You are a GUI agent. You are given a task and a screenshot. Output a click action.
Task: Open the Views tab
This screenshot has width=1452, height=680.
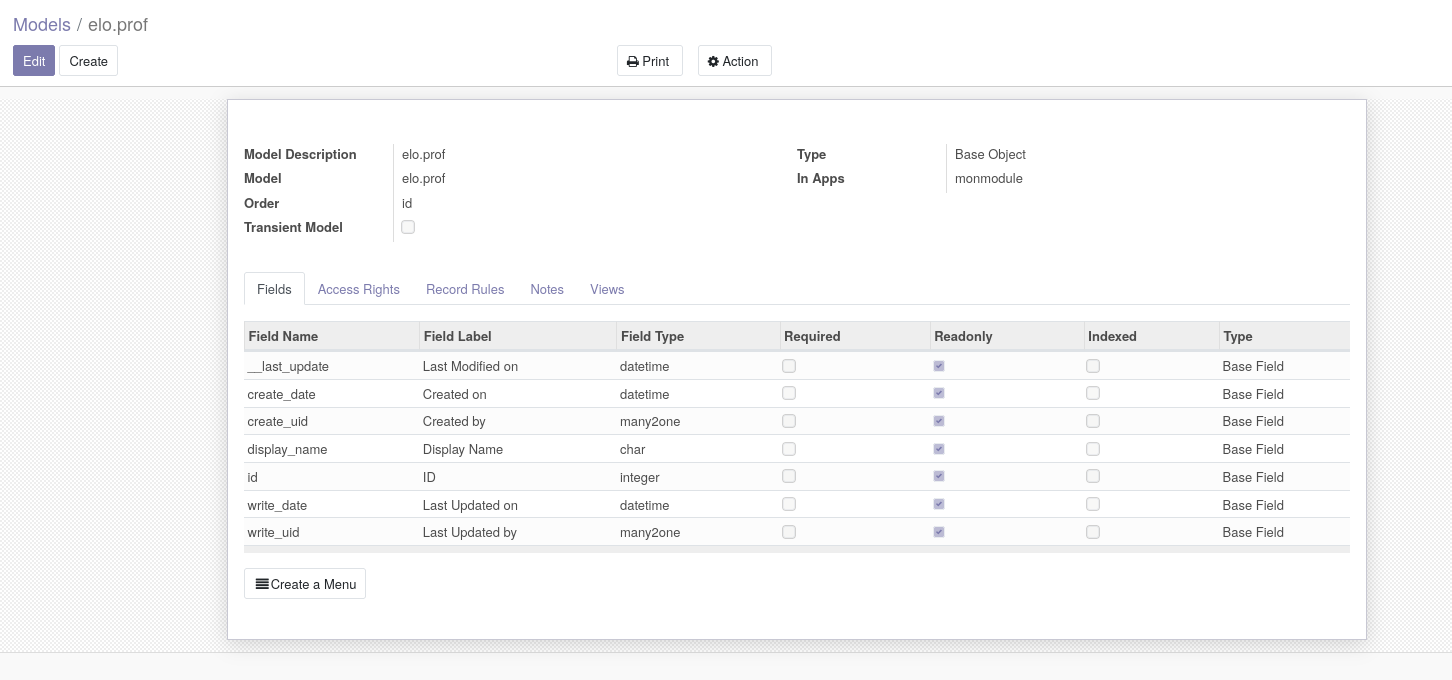tap(607, 289)
